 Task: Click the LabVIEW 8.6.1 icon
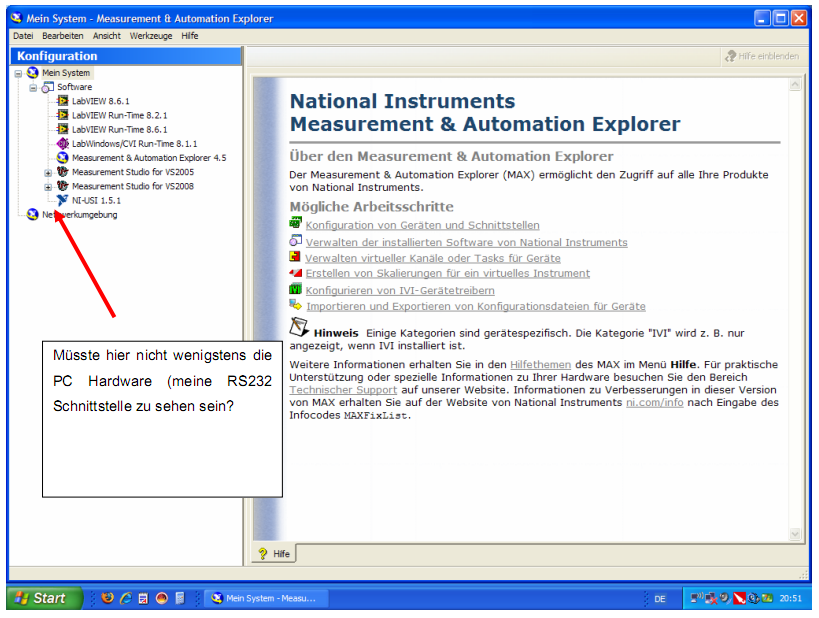[x=63, y=101]
